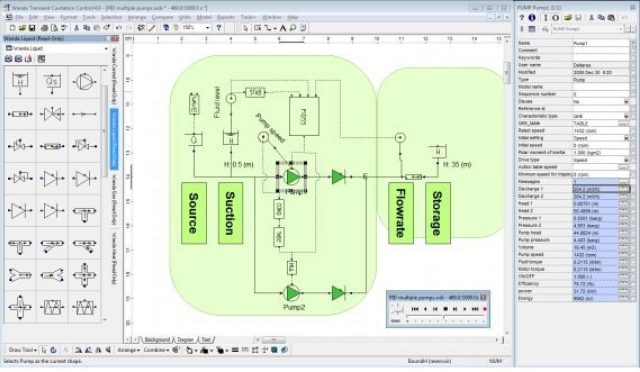Click the Arrange button in the bottom toolbar
This screenshot has width=640, height=372.
tap(128, 350)
